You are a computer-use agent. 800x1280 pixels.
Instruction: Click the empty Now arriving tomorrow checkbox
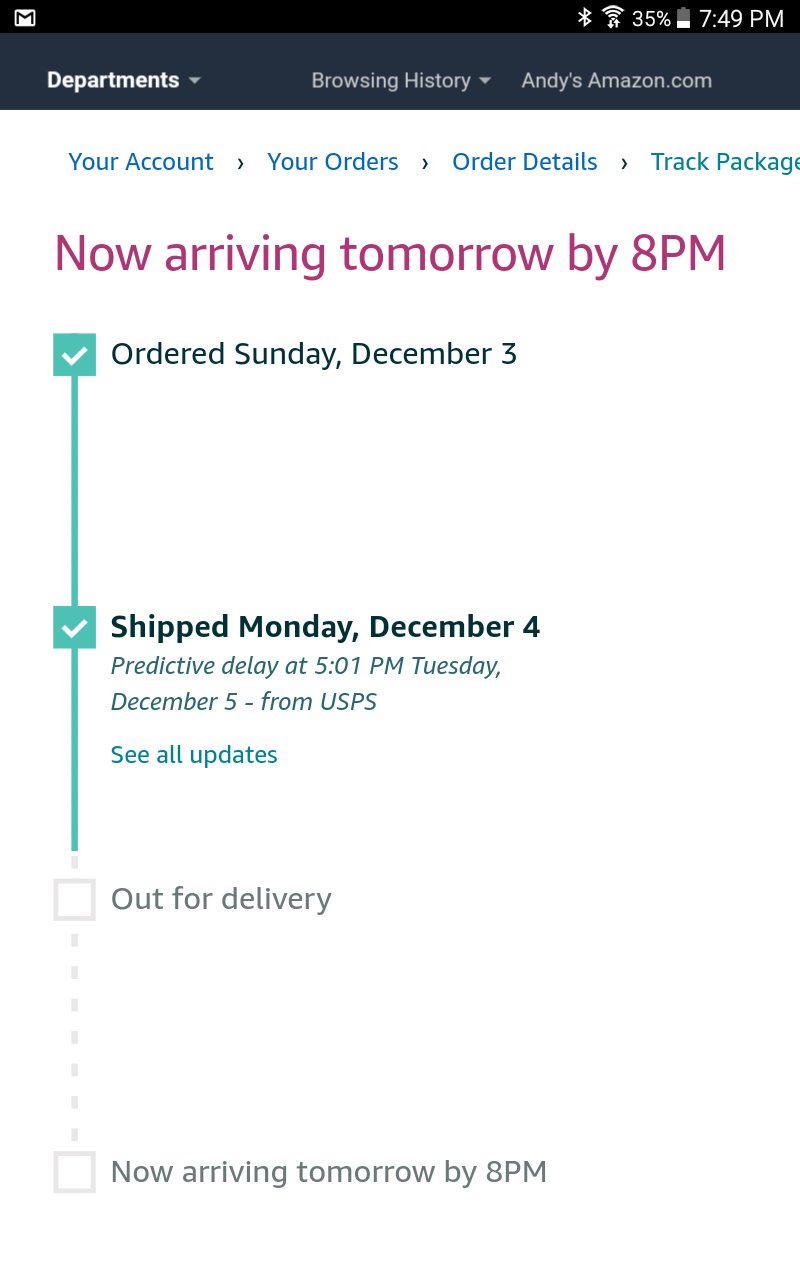click(74, 1171)
